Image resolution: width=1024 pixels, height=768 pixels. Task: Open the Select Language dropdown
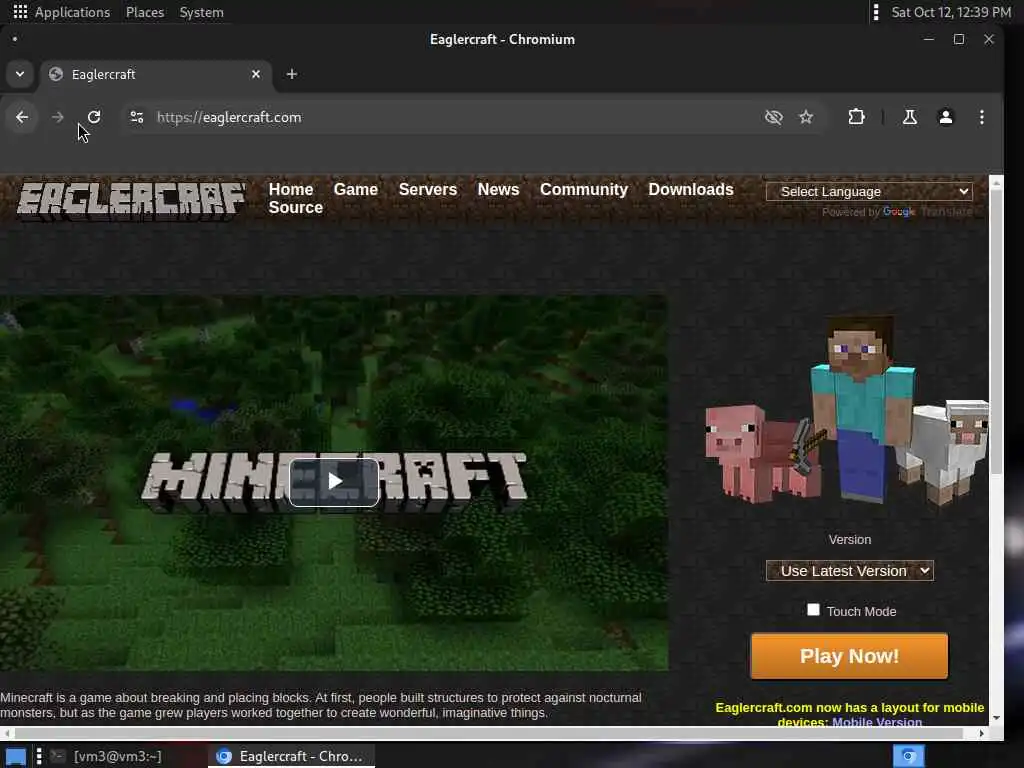coord(869,191)
